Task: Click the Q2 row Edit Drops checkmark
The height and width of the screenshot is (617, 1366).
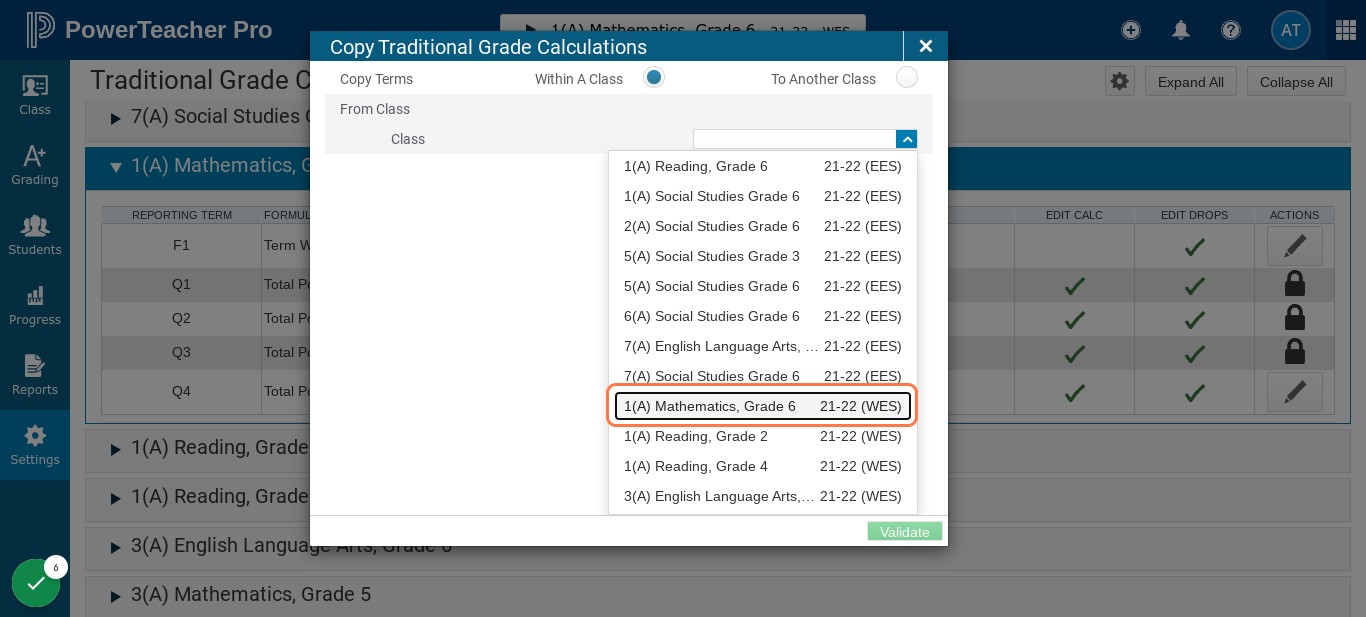Action: pyautogui.click(x=1194, y=320)
